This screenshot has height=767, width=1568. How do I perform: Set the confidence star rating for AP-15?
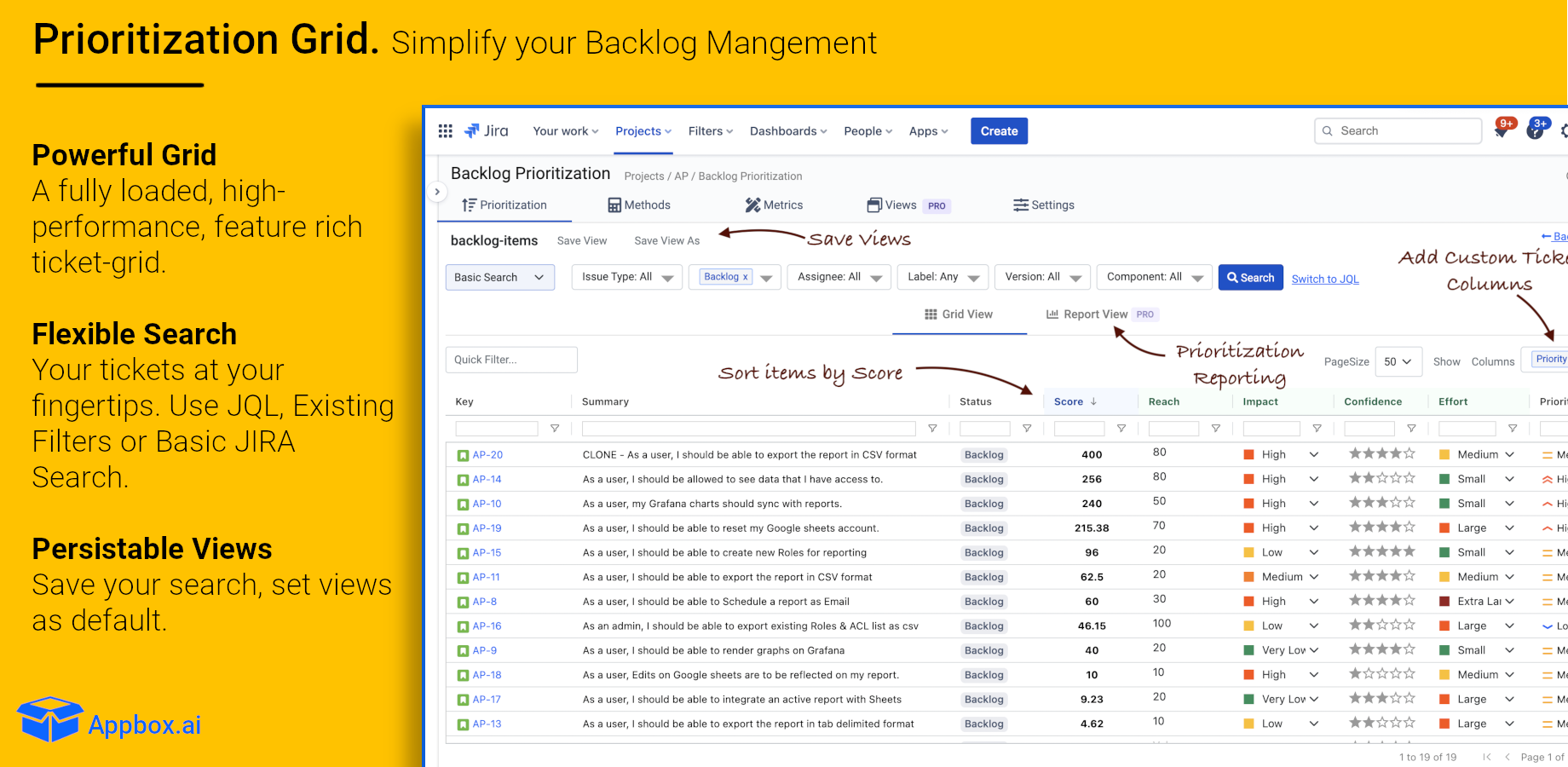[1381, 551]
